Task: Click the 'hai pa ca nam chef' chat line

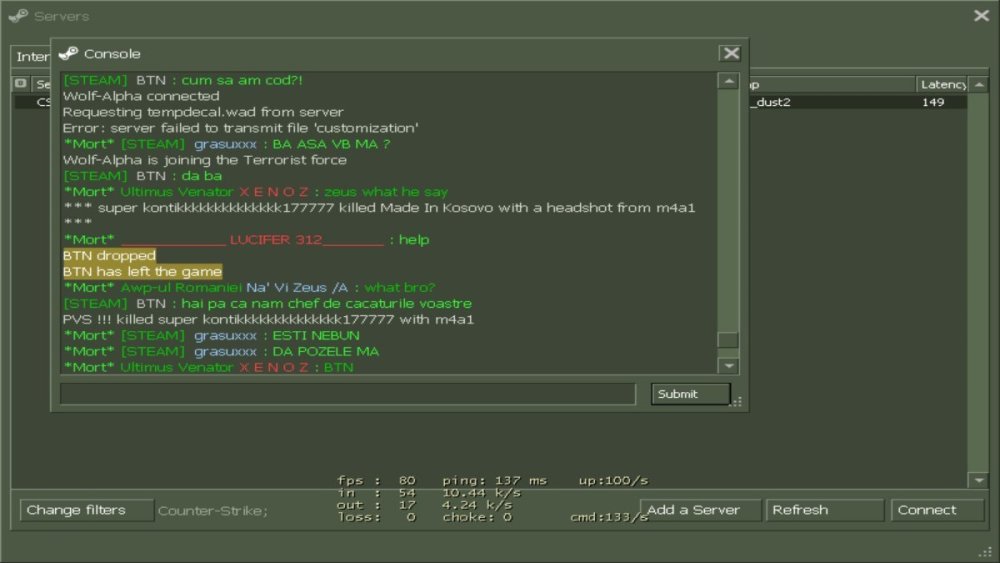Action: click(267, 303)
